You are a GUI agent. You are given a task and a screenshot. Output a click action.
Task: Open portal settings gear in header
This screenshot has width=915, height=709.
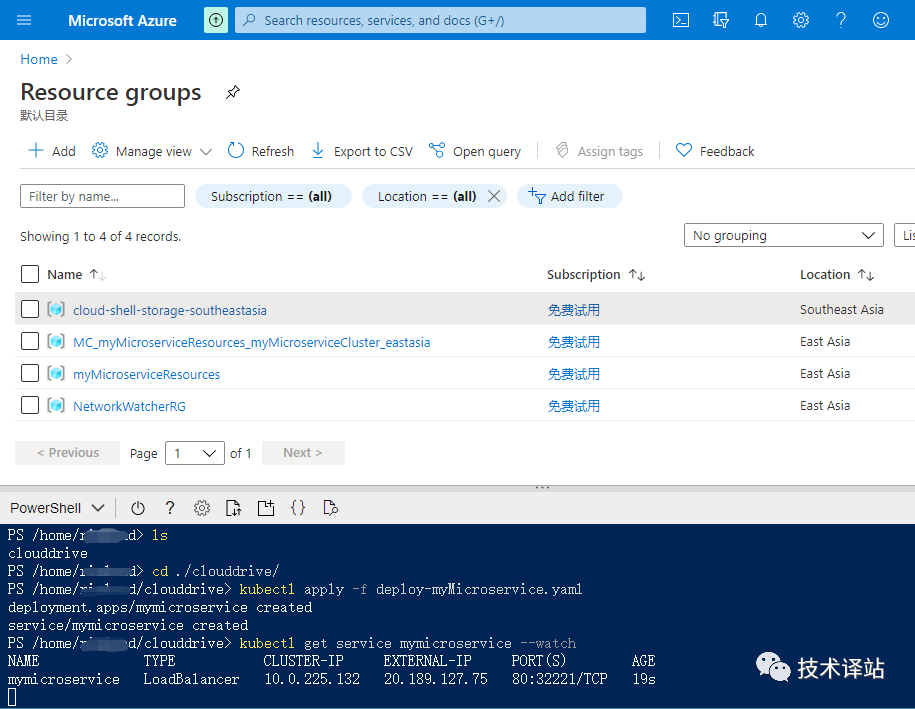(801, 20)
